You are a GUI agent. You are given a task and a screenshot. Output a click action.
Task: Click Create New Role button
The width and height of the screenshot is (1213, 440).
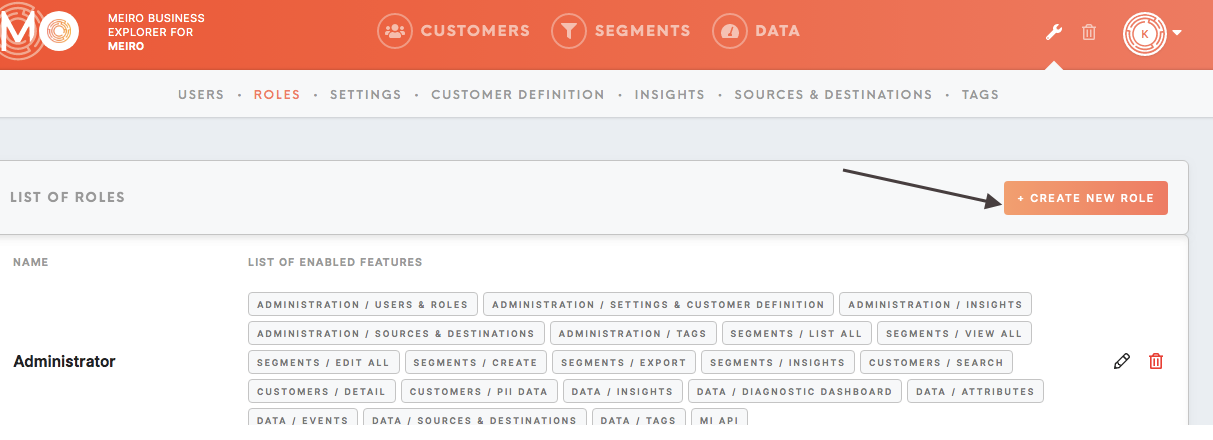pos(1086,198)
